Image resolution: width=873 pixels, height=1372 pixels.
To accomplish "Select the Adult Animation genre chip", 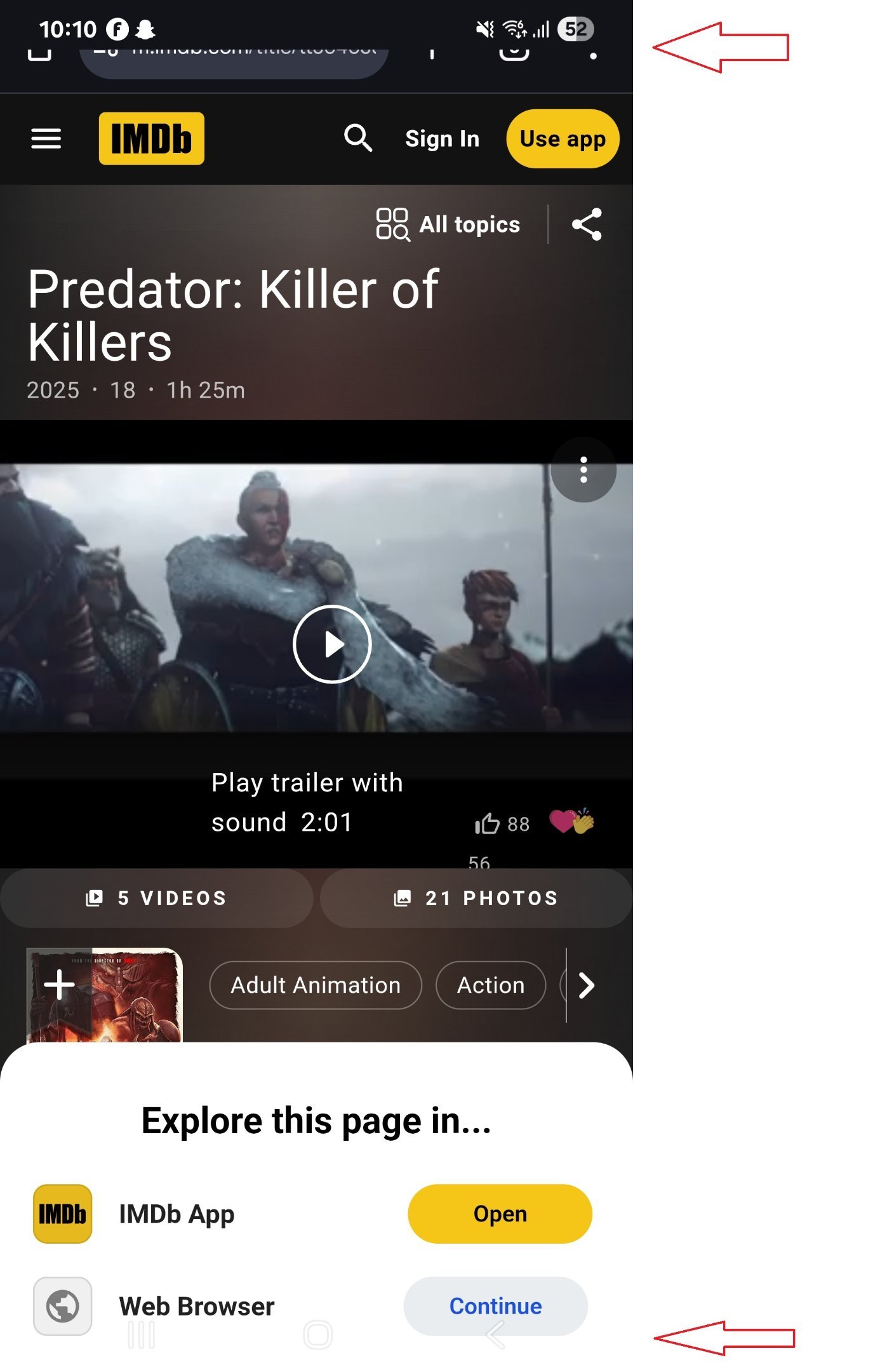I will pyautogui.click(x=316, y=985).
